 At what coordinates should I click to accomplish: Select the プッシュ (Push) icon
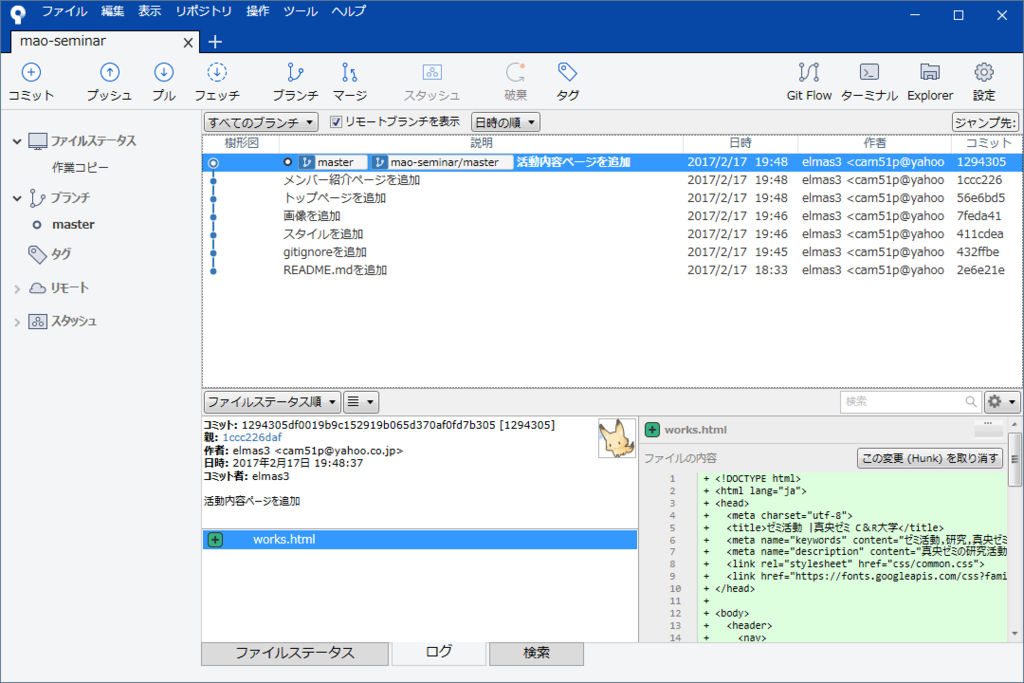(x=109, y=80)
